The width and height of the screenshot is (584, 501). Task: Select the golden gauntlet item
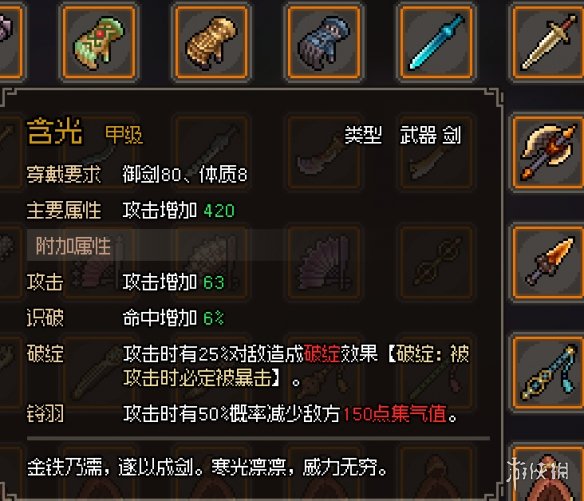212,42
